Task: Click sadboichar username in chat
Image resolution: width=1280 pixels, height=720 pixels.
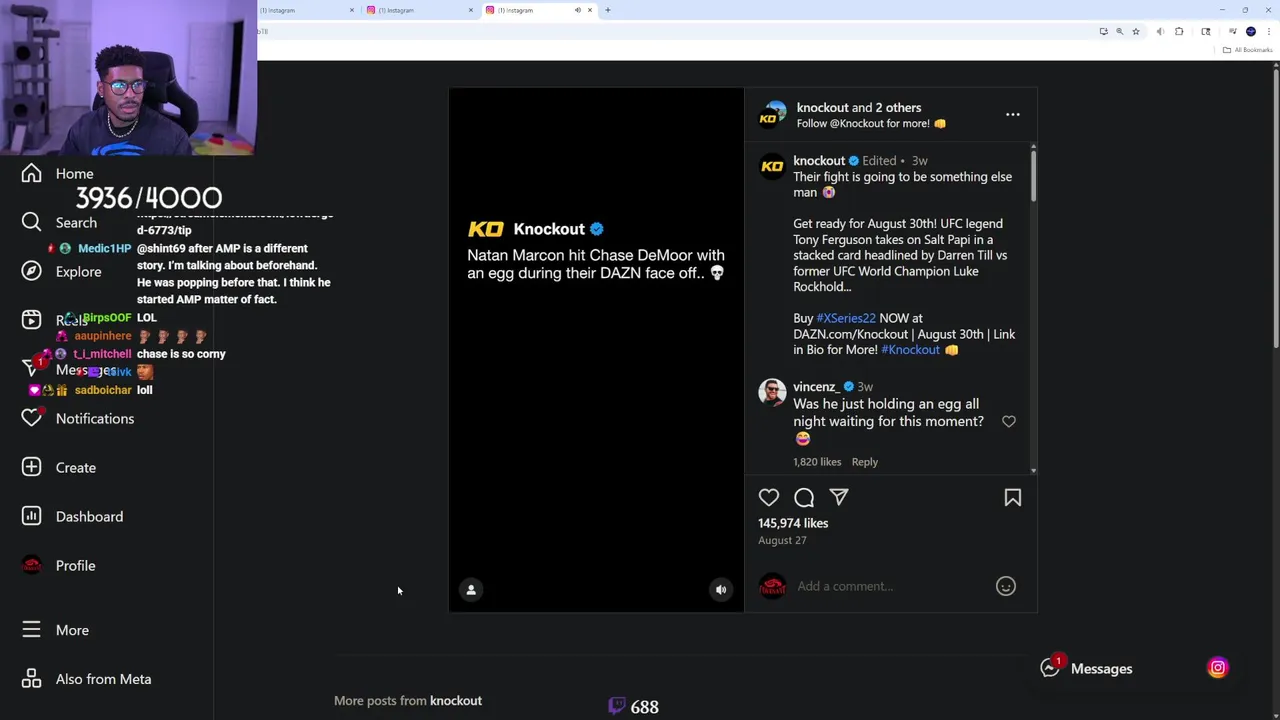Action: click(103, 390)
